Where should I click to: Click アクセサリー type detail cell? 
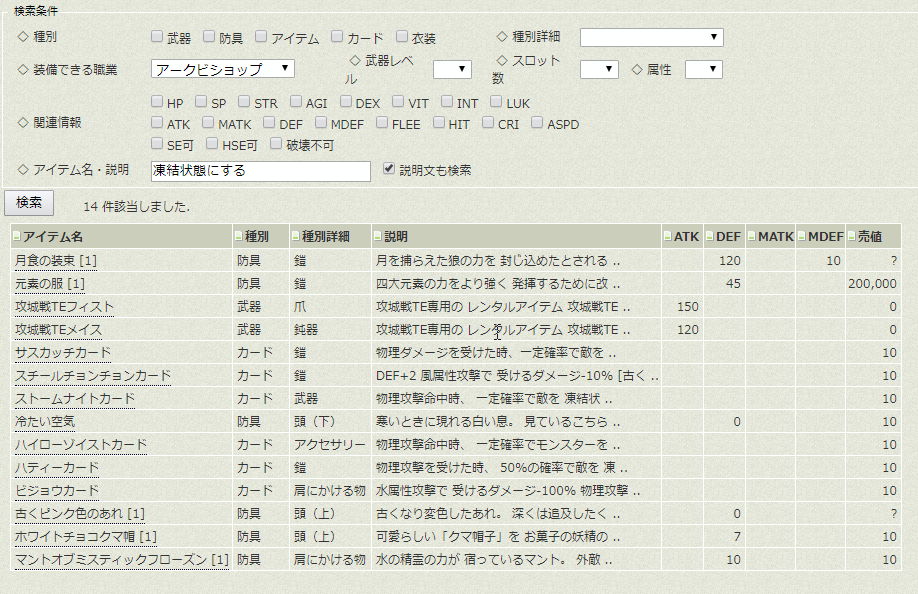[330, 445]
